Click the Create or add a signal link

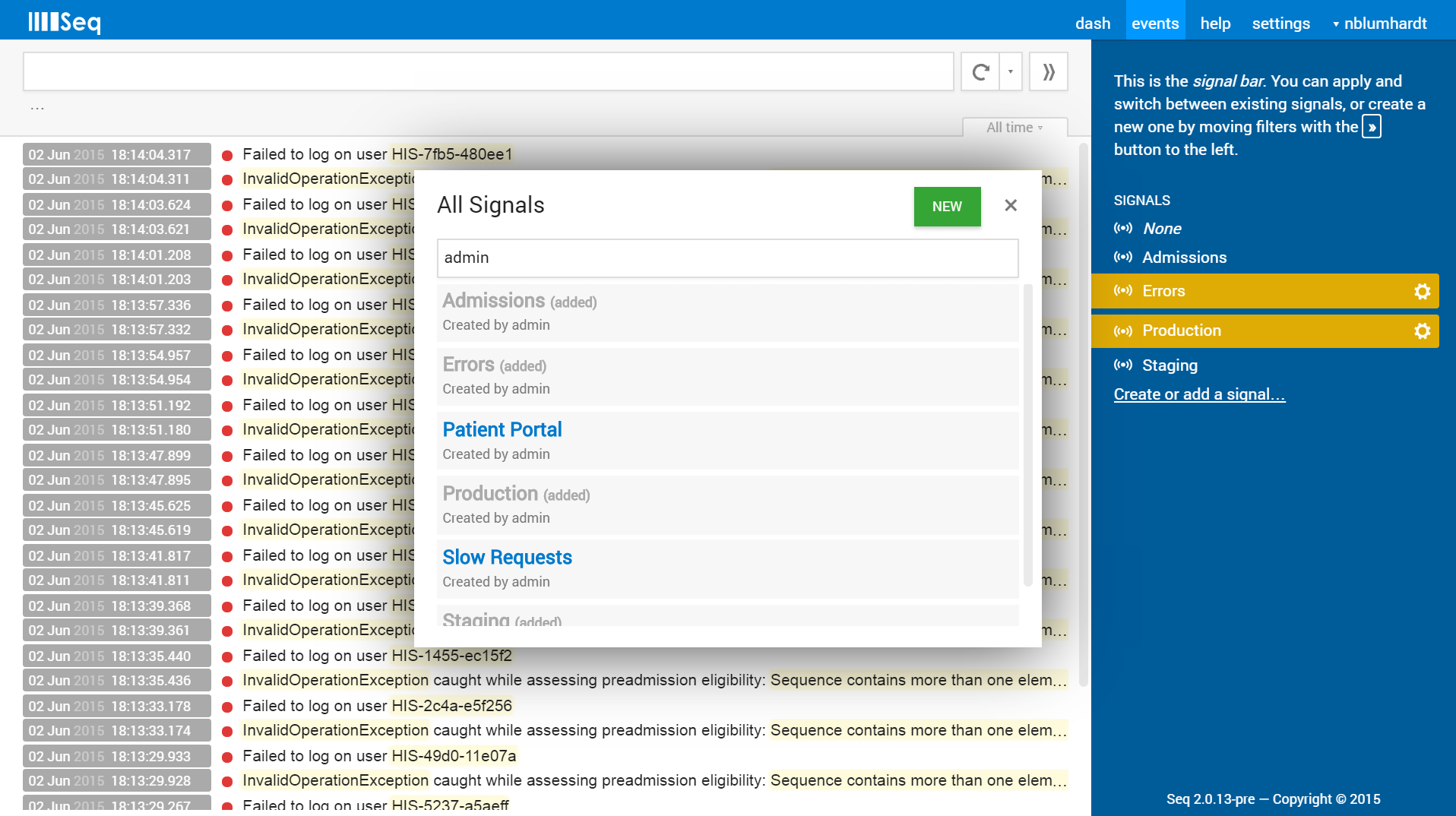point(1199,394)
